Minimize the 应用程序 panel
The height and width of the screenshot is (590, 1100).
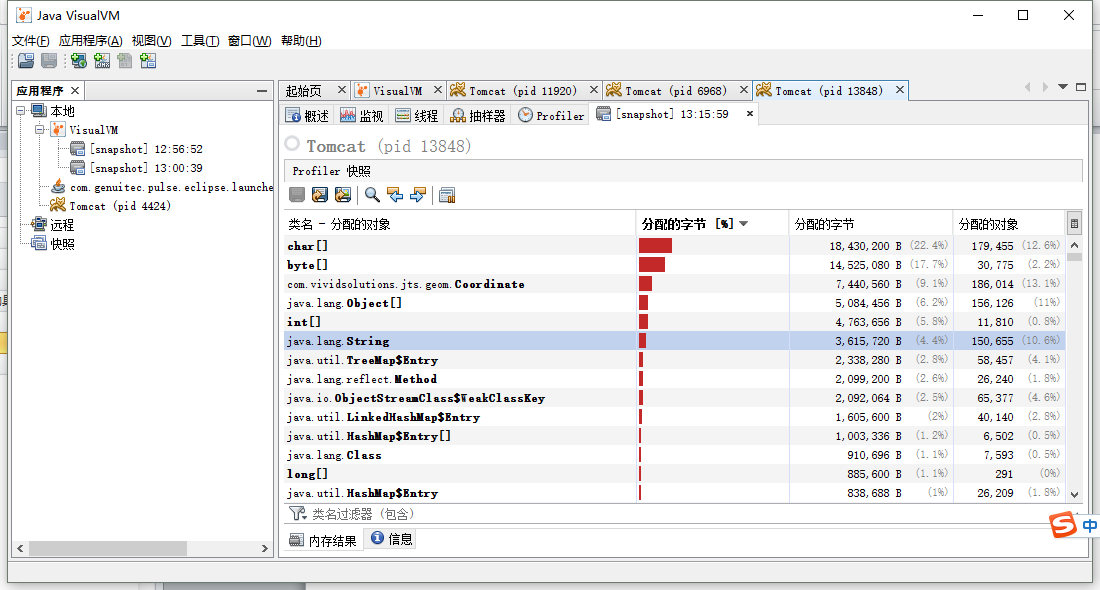(262, 90)
